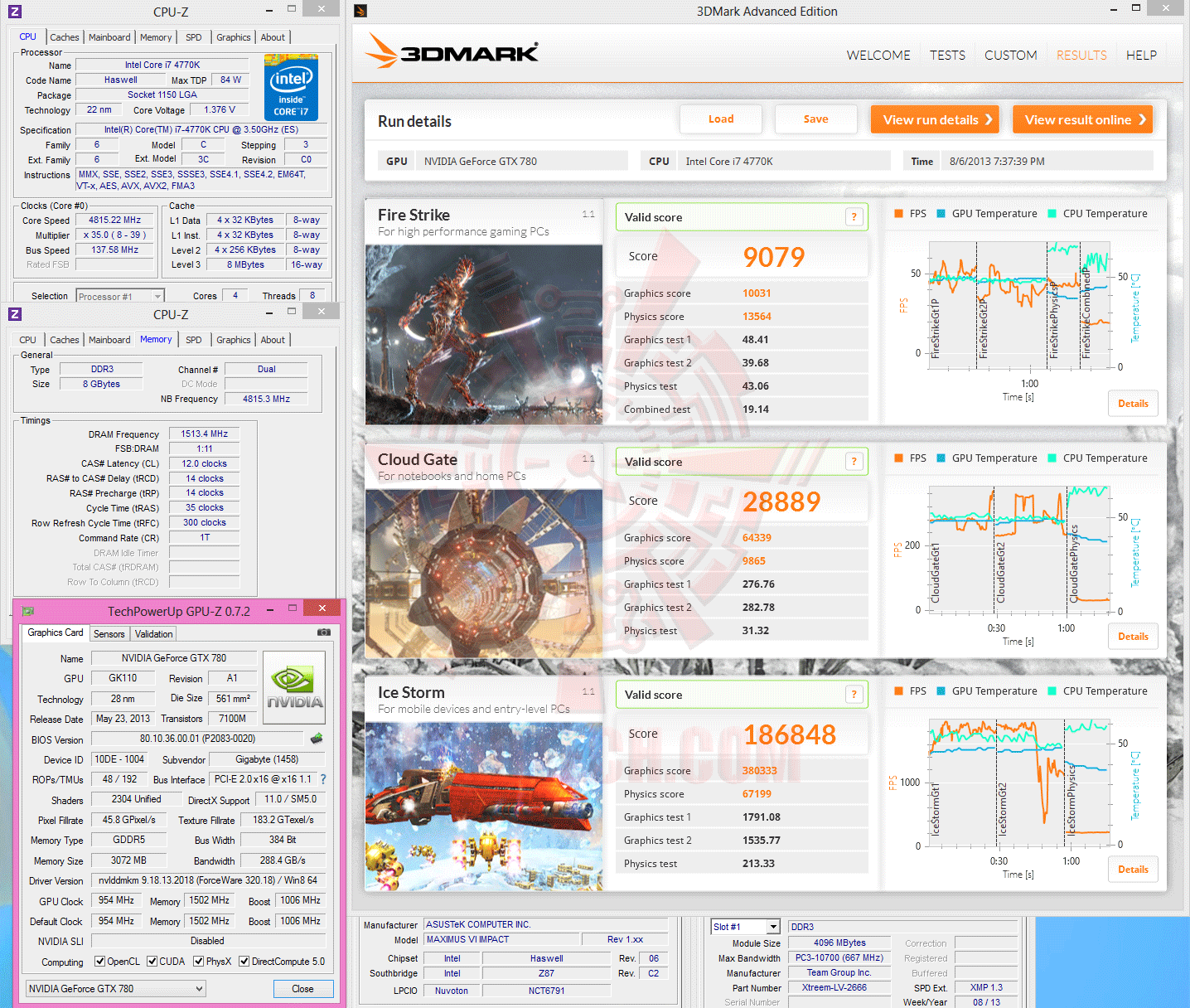Click the Fire Strike score 9079
The height and width of the screenshot is (1008, 1190).
(x=774, y=257)
